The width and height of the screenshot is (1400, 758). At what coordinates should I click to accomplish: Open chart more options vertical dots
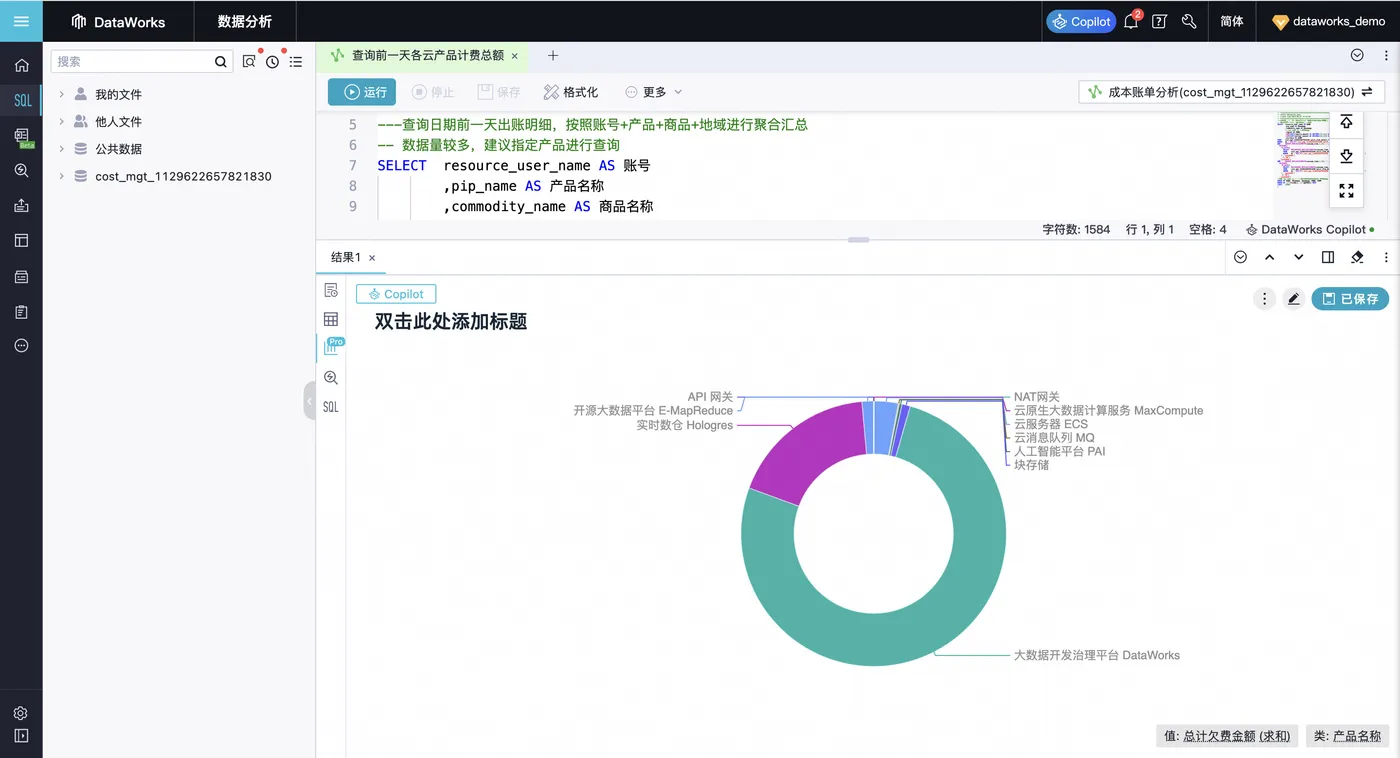[x=1265, y=298]
